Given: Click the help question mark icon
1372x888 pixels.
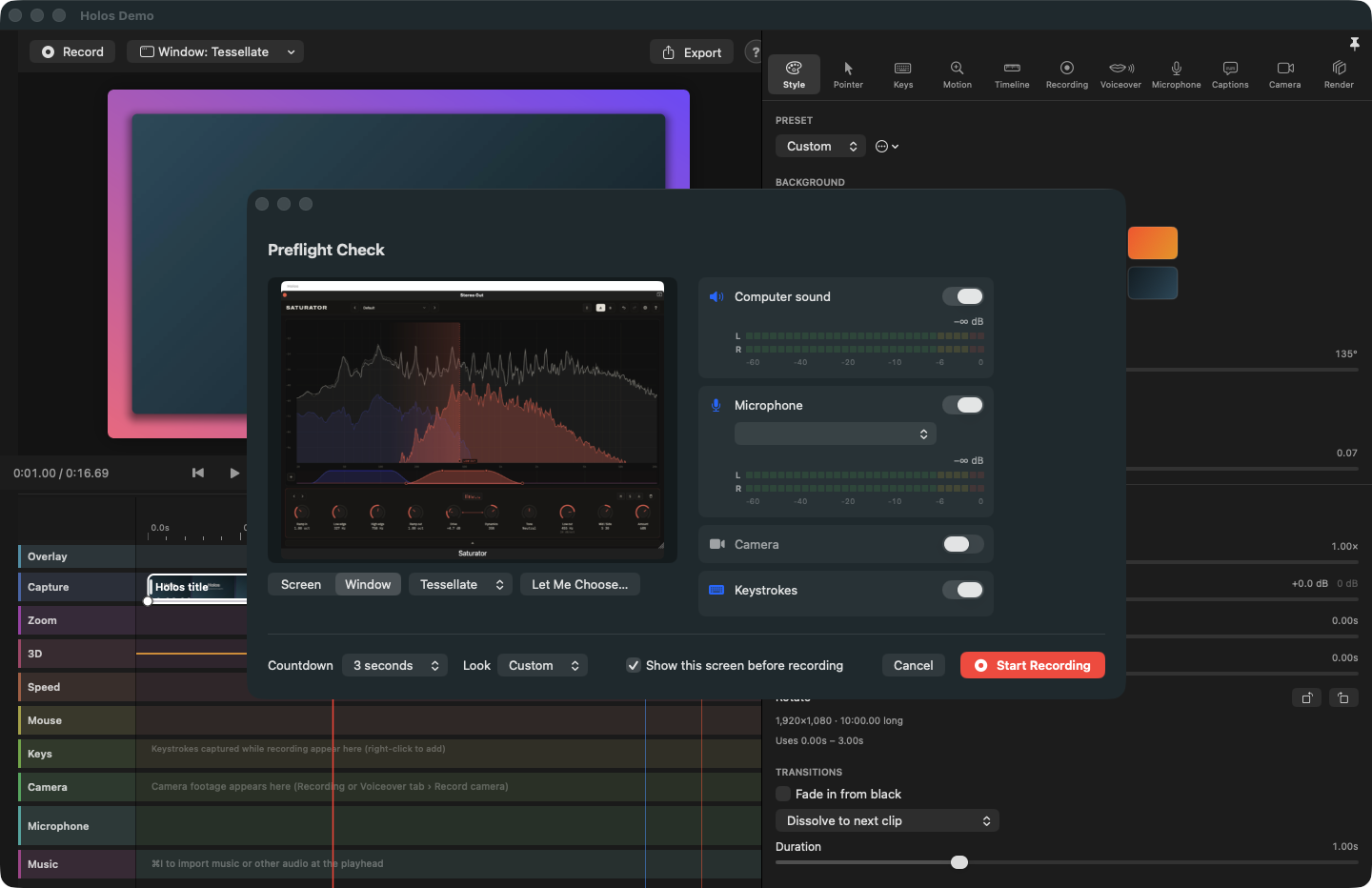Looking at the screenshot, I should (x=755, y=52).
